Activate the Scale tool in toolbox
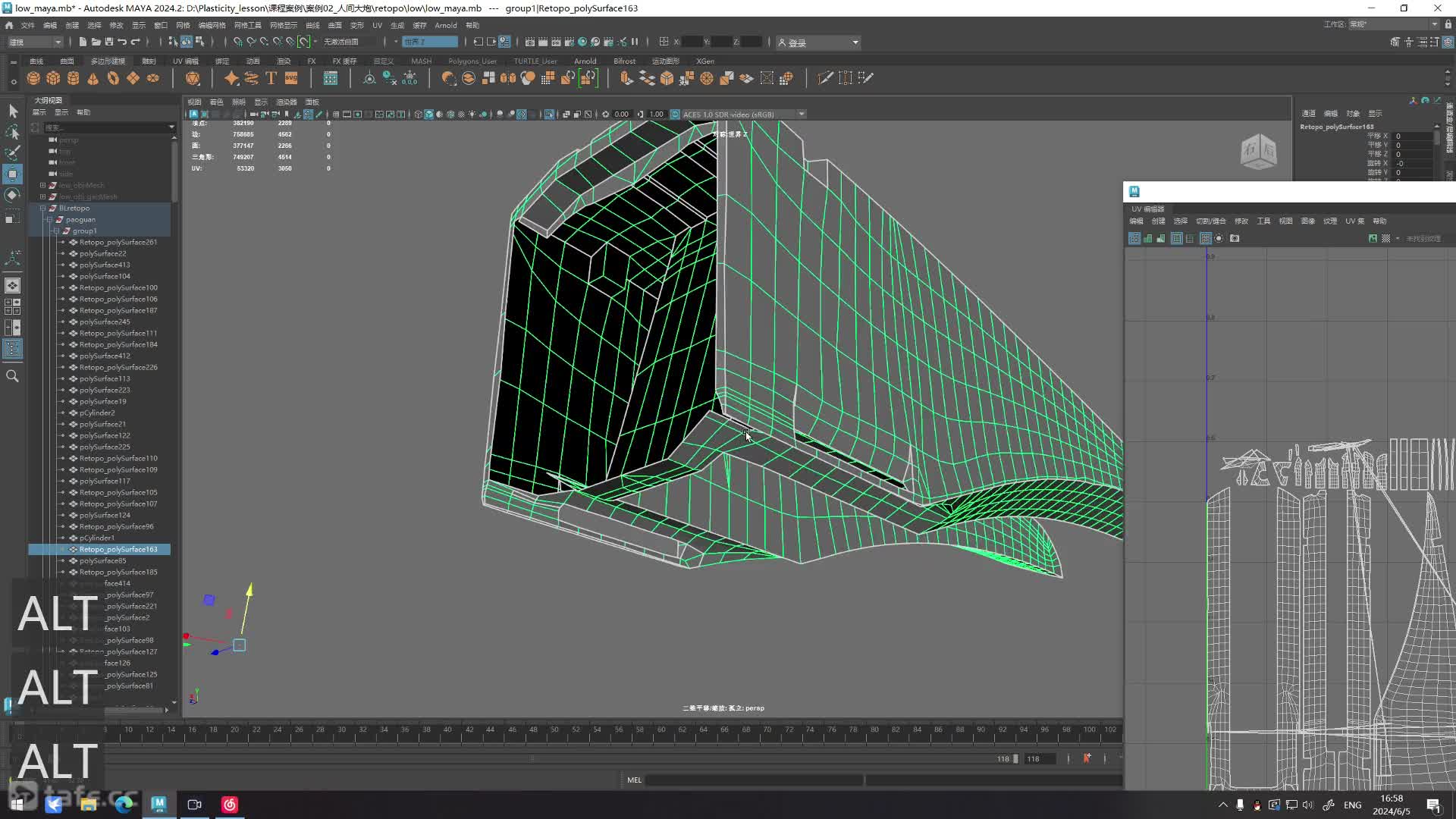 (13, 218)
